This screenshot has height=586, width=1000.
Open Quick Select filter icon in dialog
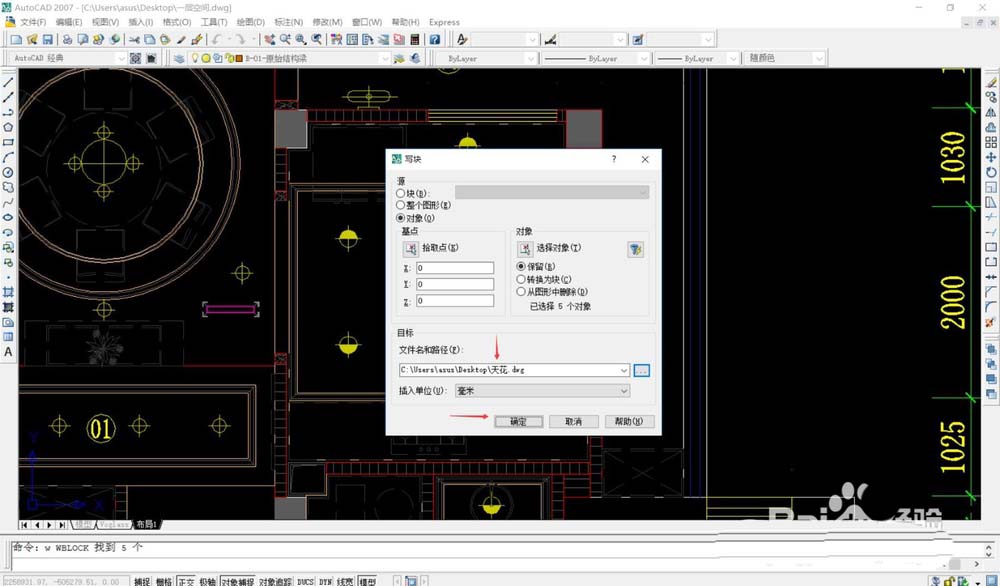pyautogui.click(x=634, y=249)
